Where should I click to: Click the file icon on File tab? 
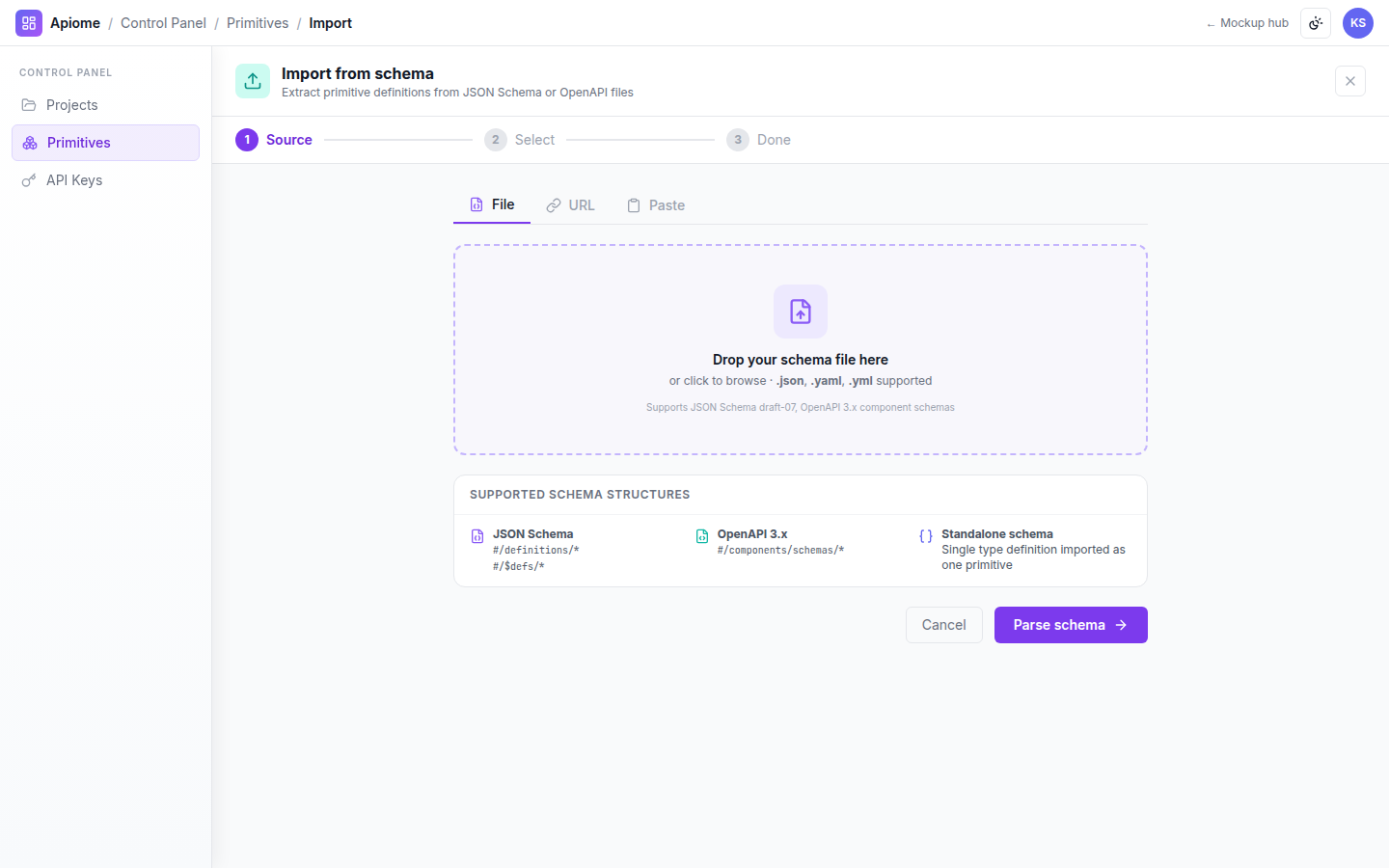tap(477, 204)
